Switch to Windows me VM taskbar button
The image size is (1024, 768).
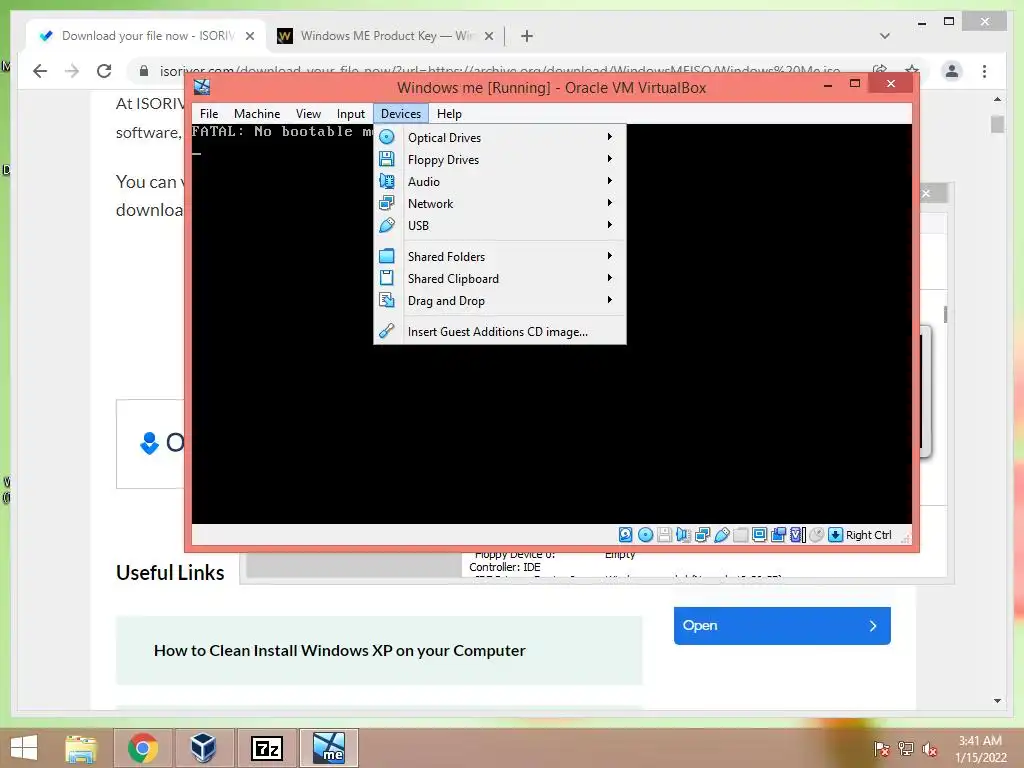coord(329,748)
